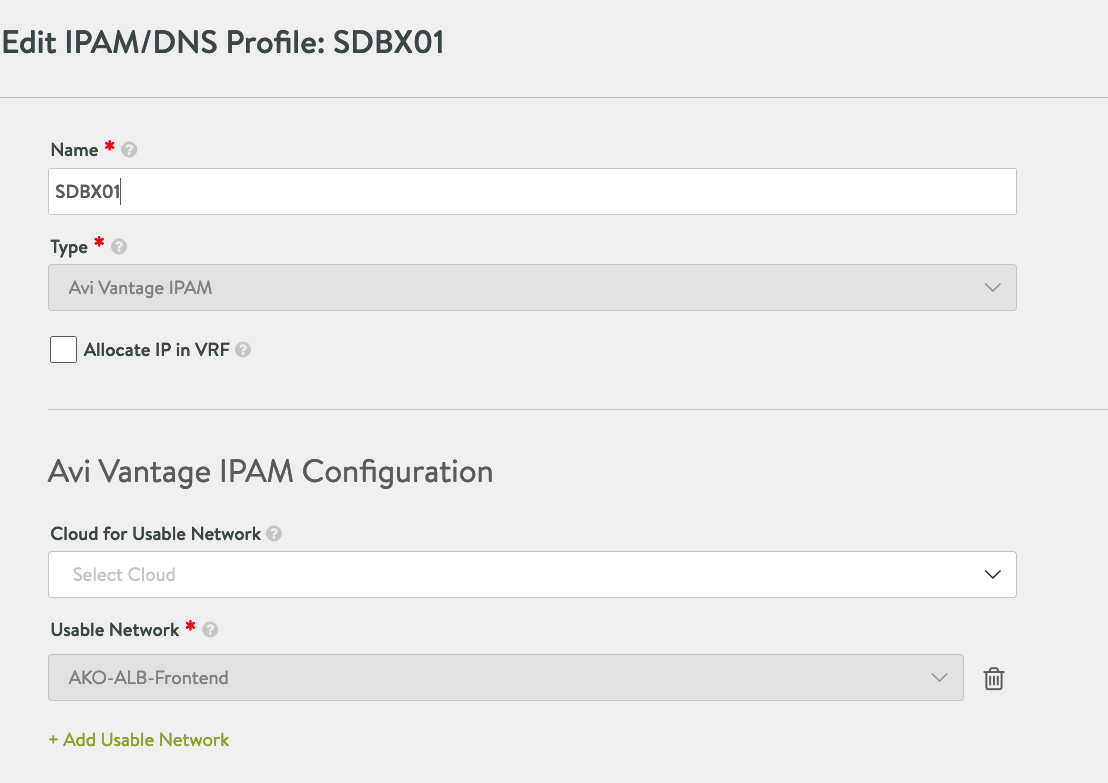Click the help icon next to Usable Network
1108x783 pixels.
[210, 630]
